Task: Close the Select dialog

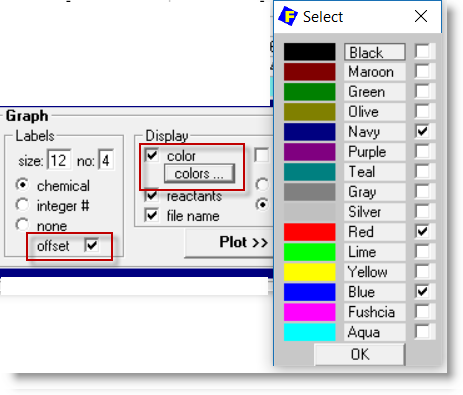Action: pyautogui.click(x=421, y=16)
